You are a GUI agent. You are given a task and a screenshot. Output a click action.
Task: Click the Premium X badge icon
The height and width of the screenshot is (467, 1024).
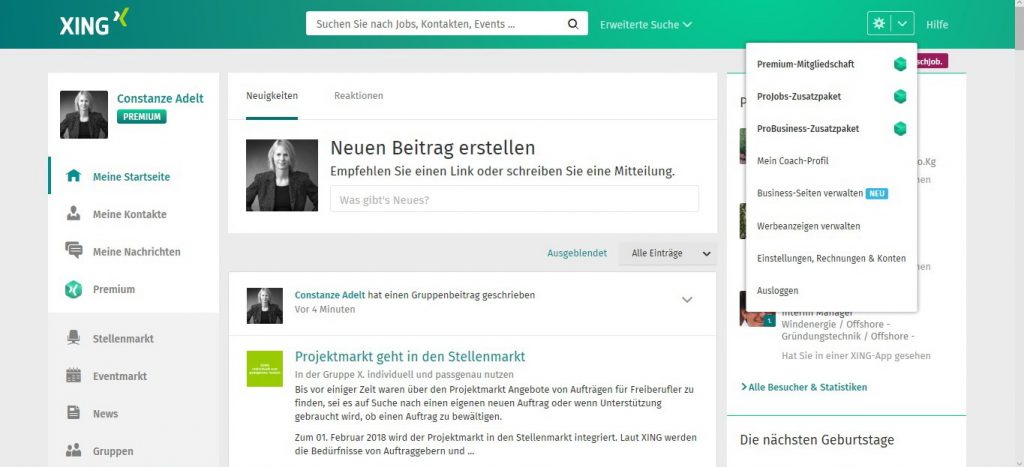74,289
